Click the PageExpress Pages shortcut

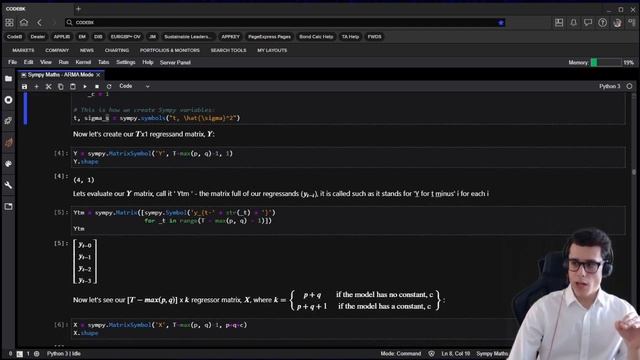[269, 37]
